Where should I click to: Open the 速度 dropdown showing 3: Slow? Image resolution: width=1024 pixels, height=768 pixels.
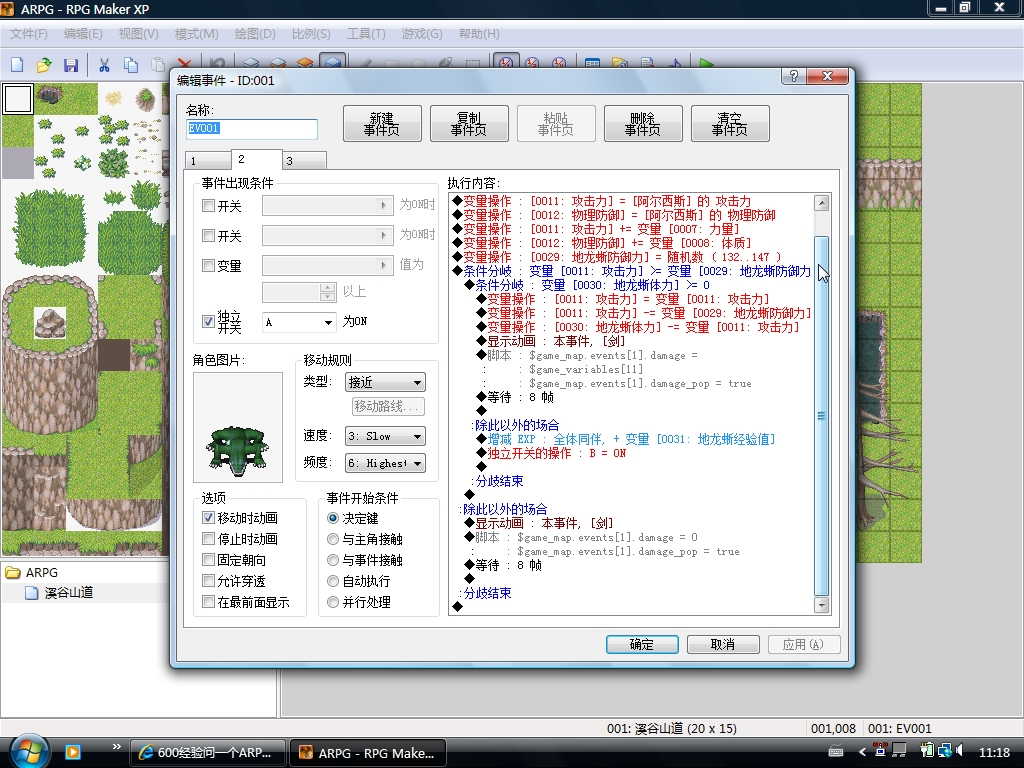click(x=385, y=436)
